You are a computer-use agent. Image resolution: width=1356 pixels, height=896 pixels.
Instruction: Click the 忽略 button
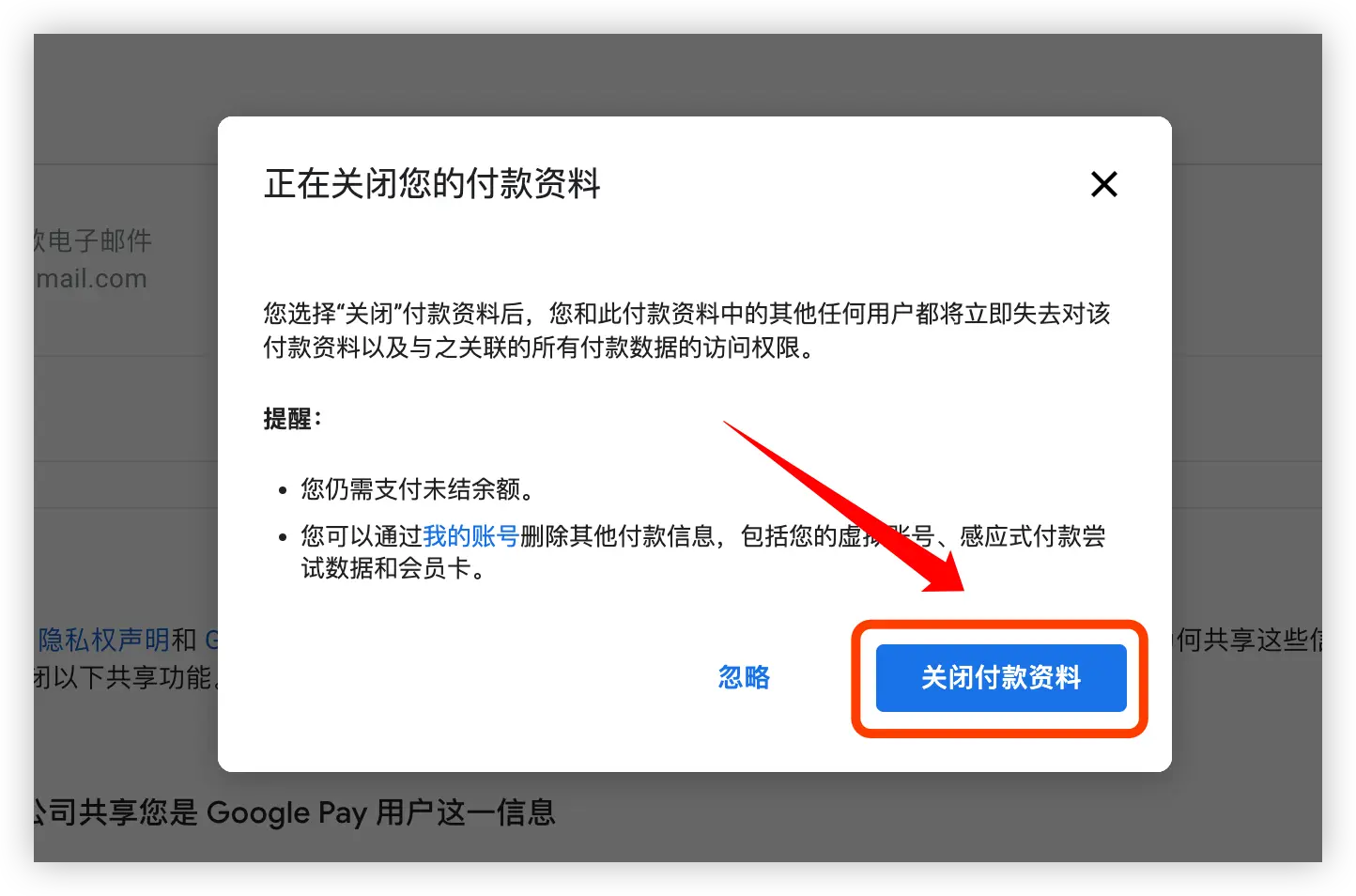point(744,677)
